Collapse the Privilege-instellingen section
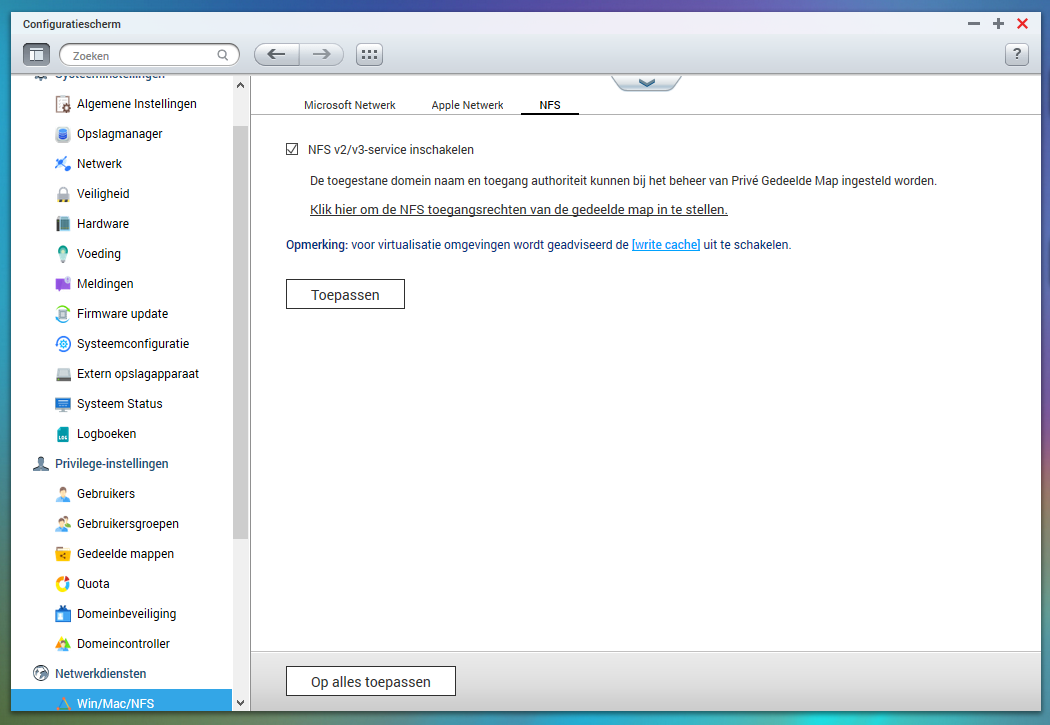Image resolution: width=1050 pixels, height=725 pixels. 111,464
